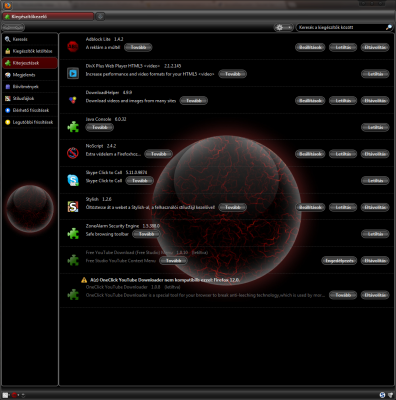Open the Stílusfájlok sidebar category
The height and width of the screenshot is (400, 396).
tap(30, 98)
